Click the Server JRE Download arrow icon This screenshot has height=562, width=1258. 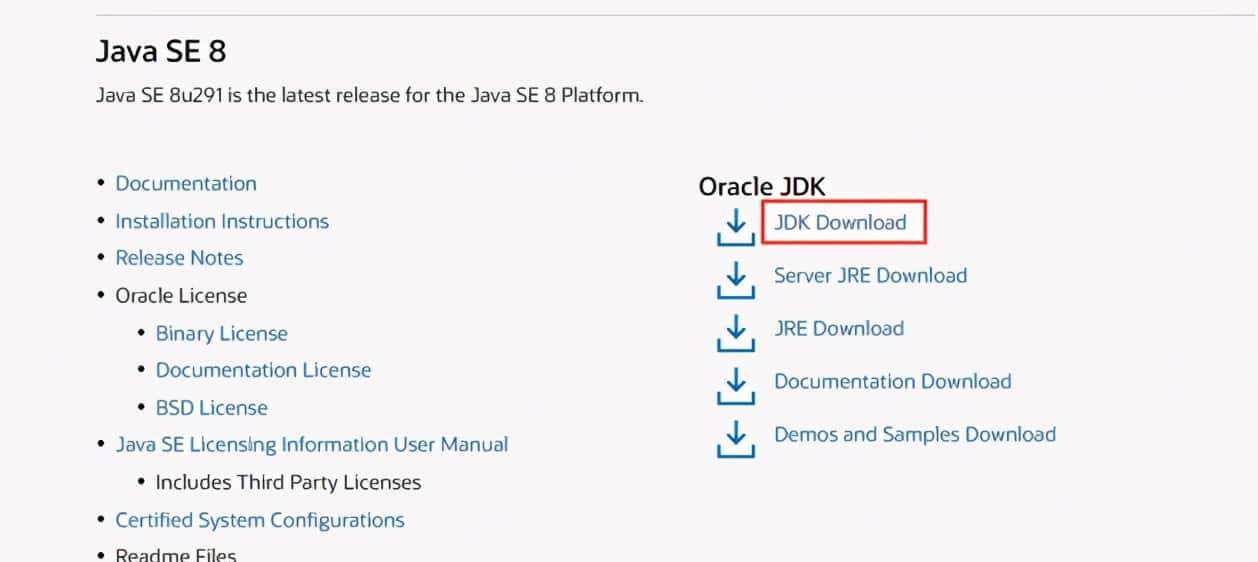[735, 279]
